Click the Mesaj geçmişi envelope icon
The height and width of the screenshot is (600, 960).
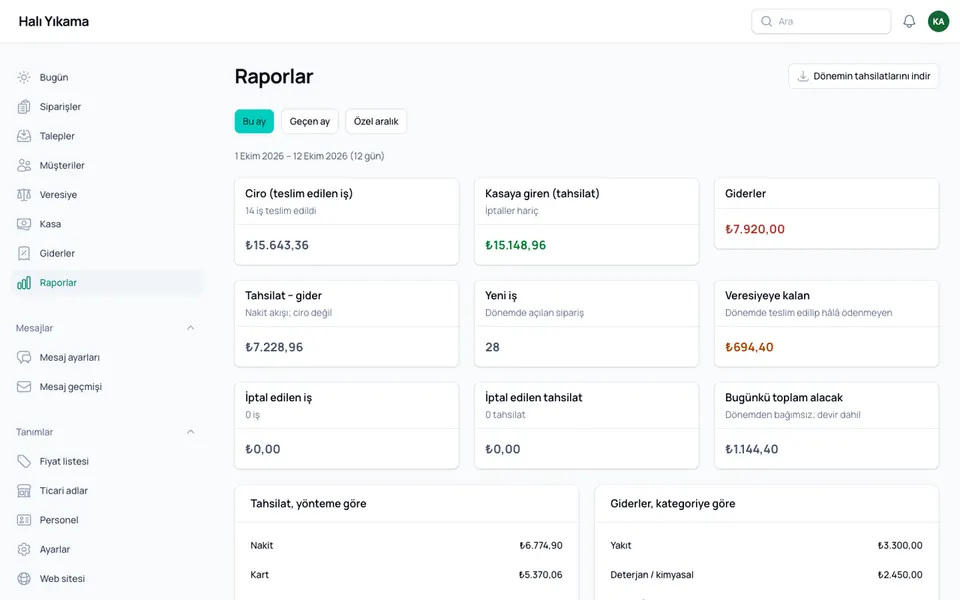[x=24, y=387]
